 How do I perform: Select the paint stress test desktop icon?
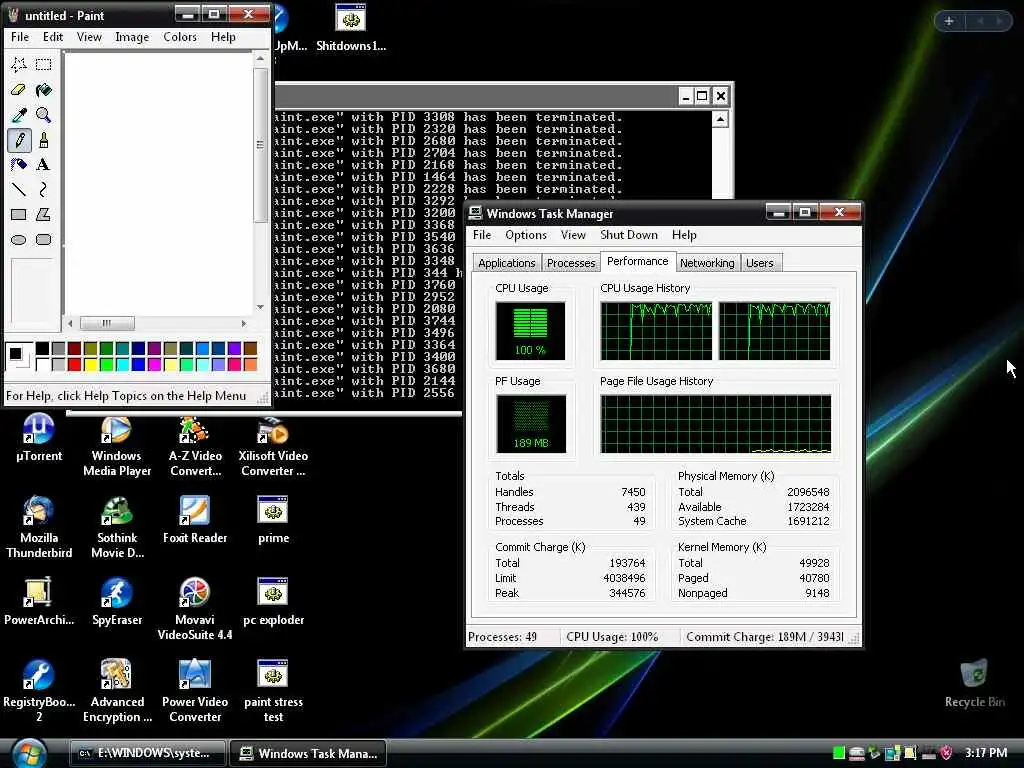pyautogui.click(x=273, y=691)
